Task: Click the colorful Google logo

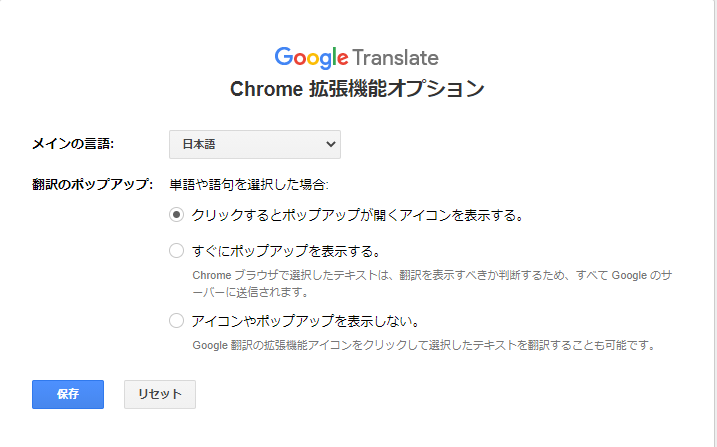Action: tap(311, 58)
